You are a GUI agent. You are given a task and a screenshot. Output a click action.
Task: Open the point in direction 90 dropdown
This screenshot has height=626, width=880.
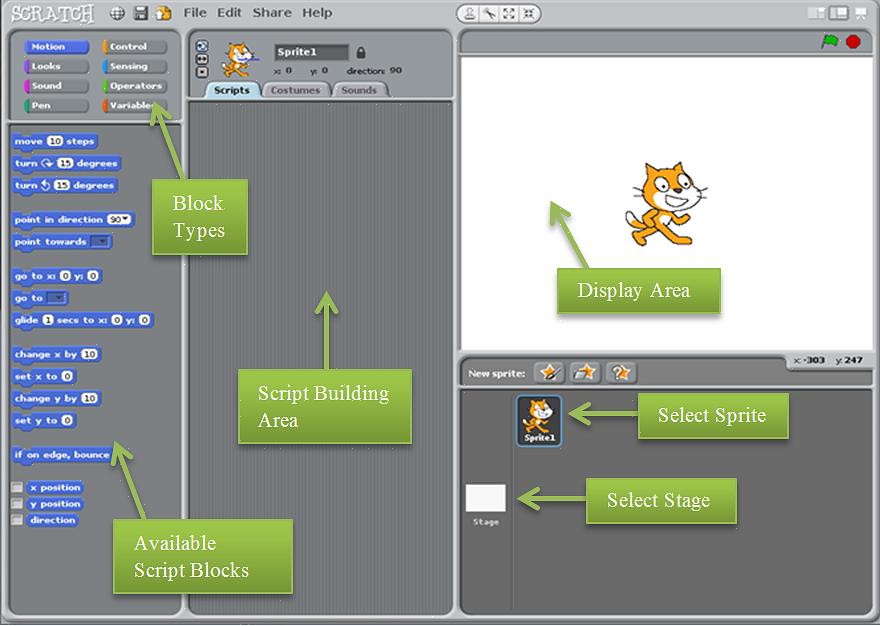coord(121,220)
